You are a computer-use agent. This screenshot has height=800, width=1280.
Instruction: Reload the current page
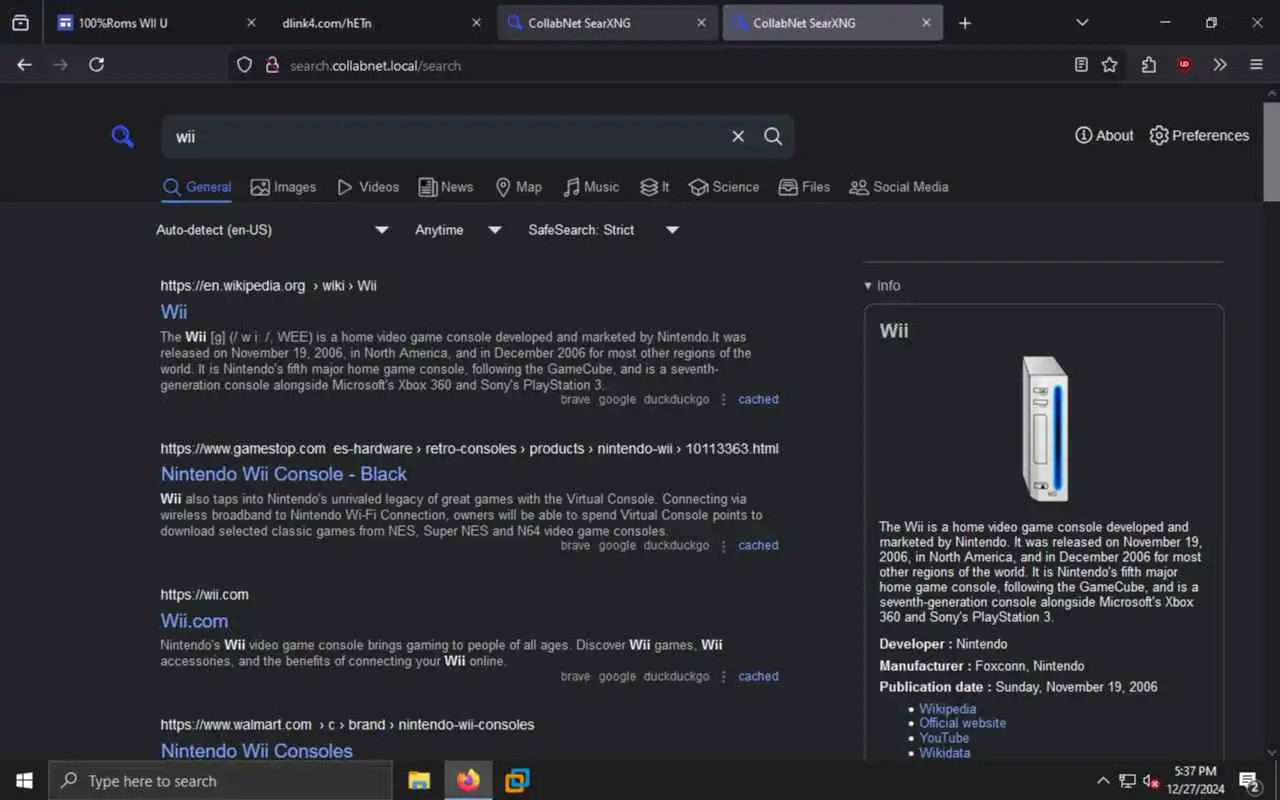[96, 65]
